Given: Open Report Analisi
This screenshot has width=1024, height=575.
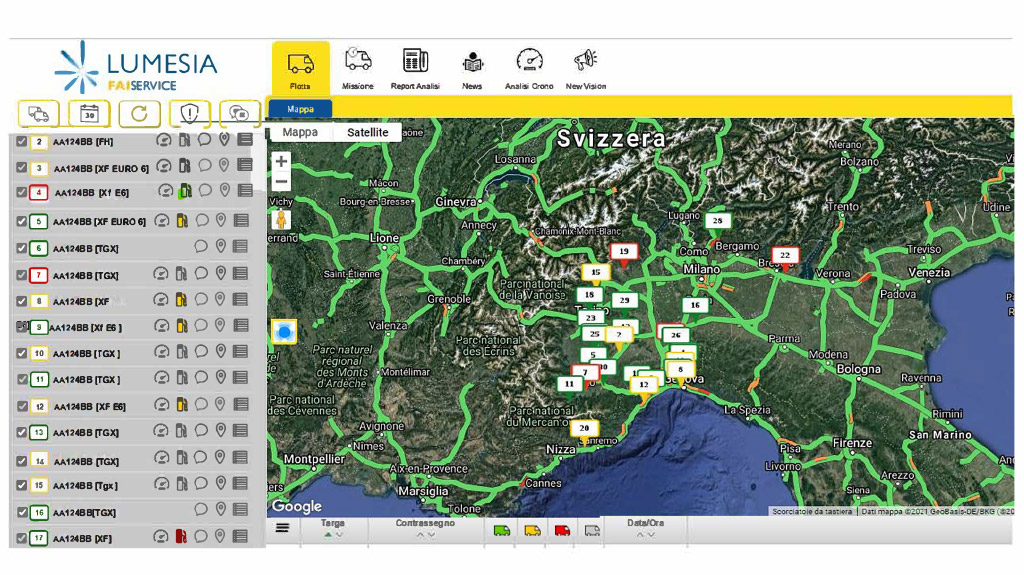Looking at the screenshot, I should pos(415,68).
